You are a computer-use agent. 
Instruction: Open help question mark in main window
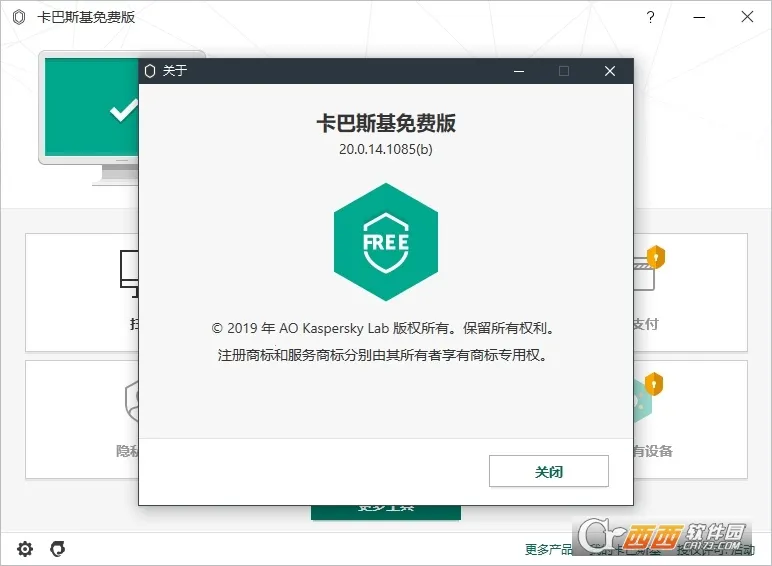[x=650, y=17]
